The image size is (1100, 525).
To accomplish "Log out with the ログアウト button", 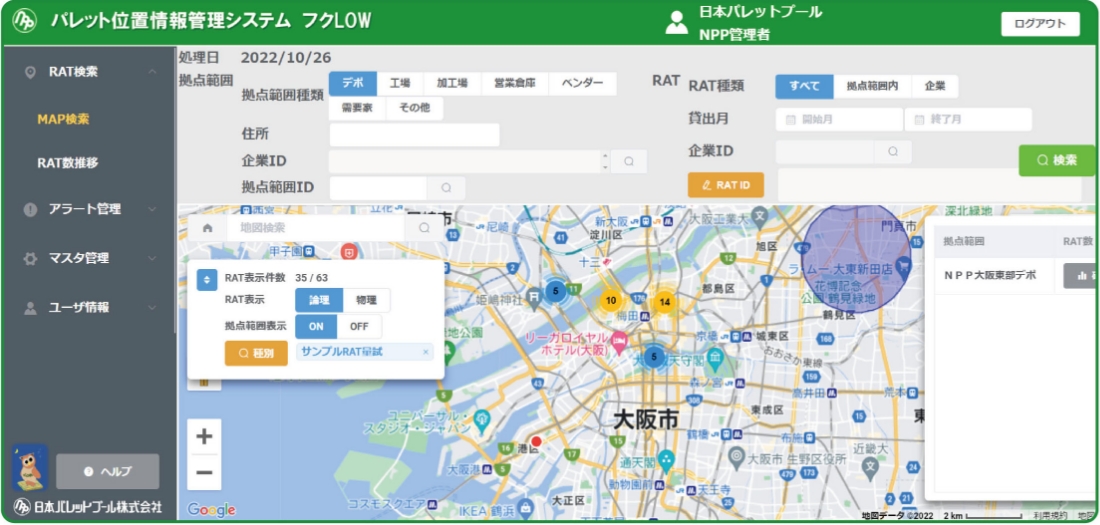I will pyautogui.click(x=1040, y=23).
